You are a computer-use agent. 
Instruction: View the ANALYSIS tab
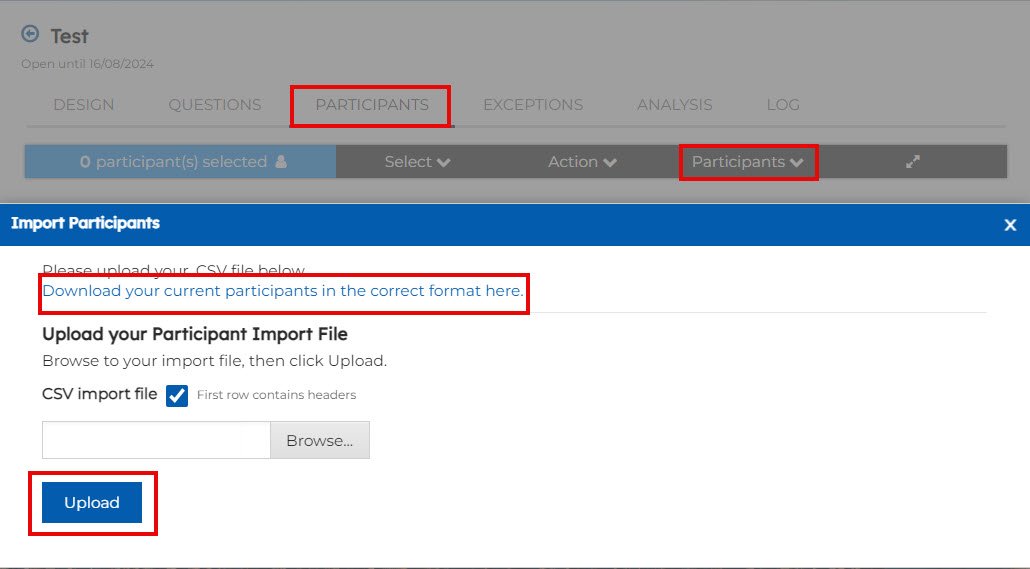pos(675,105)
